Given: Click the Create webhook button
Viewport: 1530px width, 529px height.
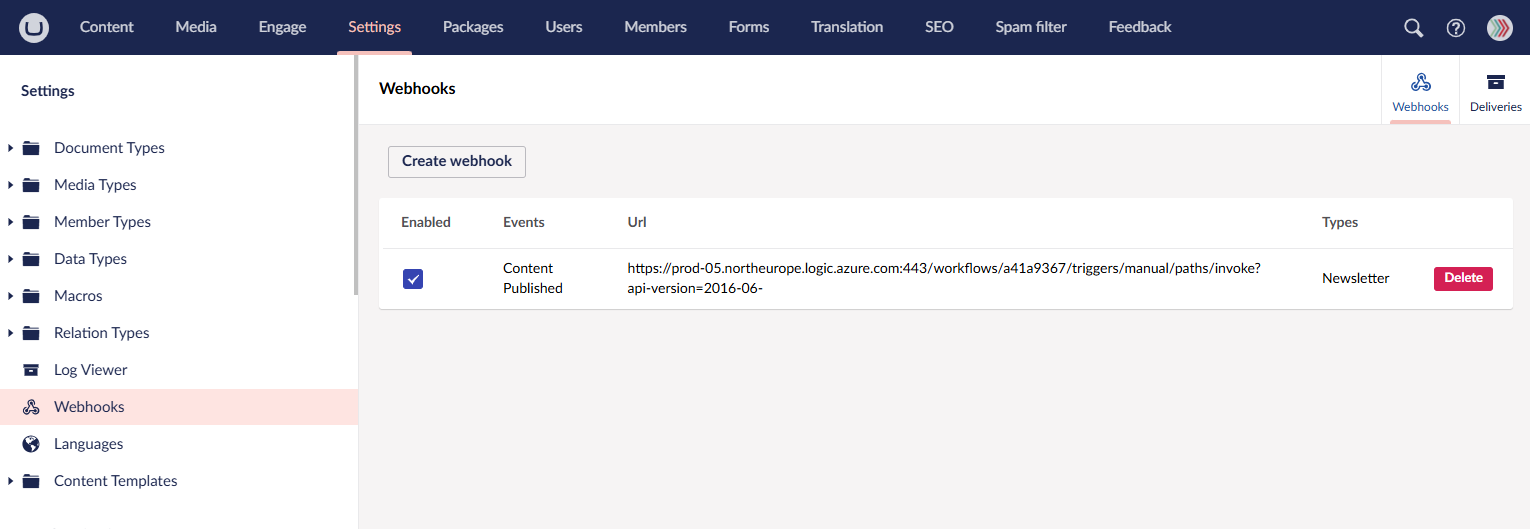Looking at the screenshot, I should coord(457,161).
